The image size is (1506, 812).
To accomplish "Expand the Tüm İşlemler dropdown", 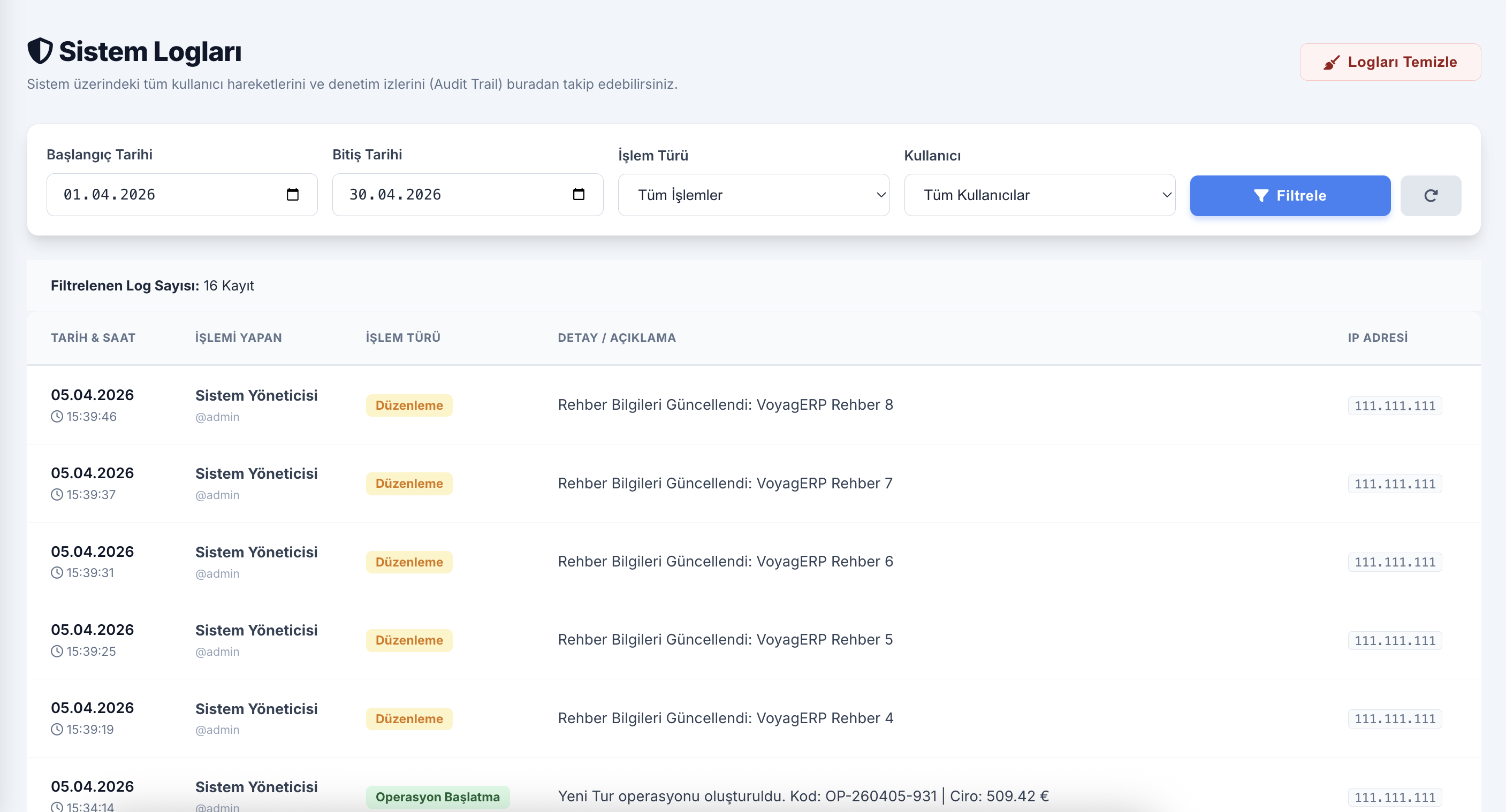I will 753,195.
